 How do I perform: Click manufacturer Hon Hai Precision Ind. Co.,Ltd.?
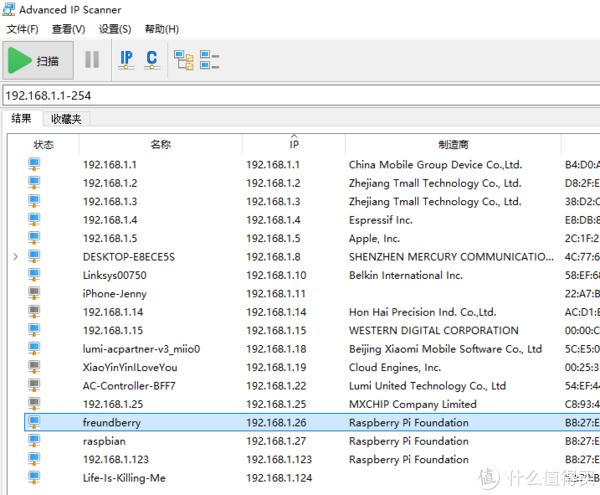coord(422,312)
